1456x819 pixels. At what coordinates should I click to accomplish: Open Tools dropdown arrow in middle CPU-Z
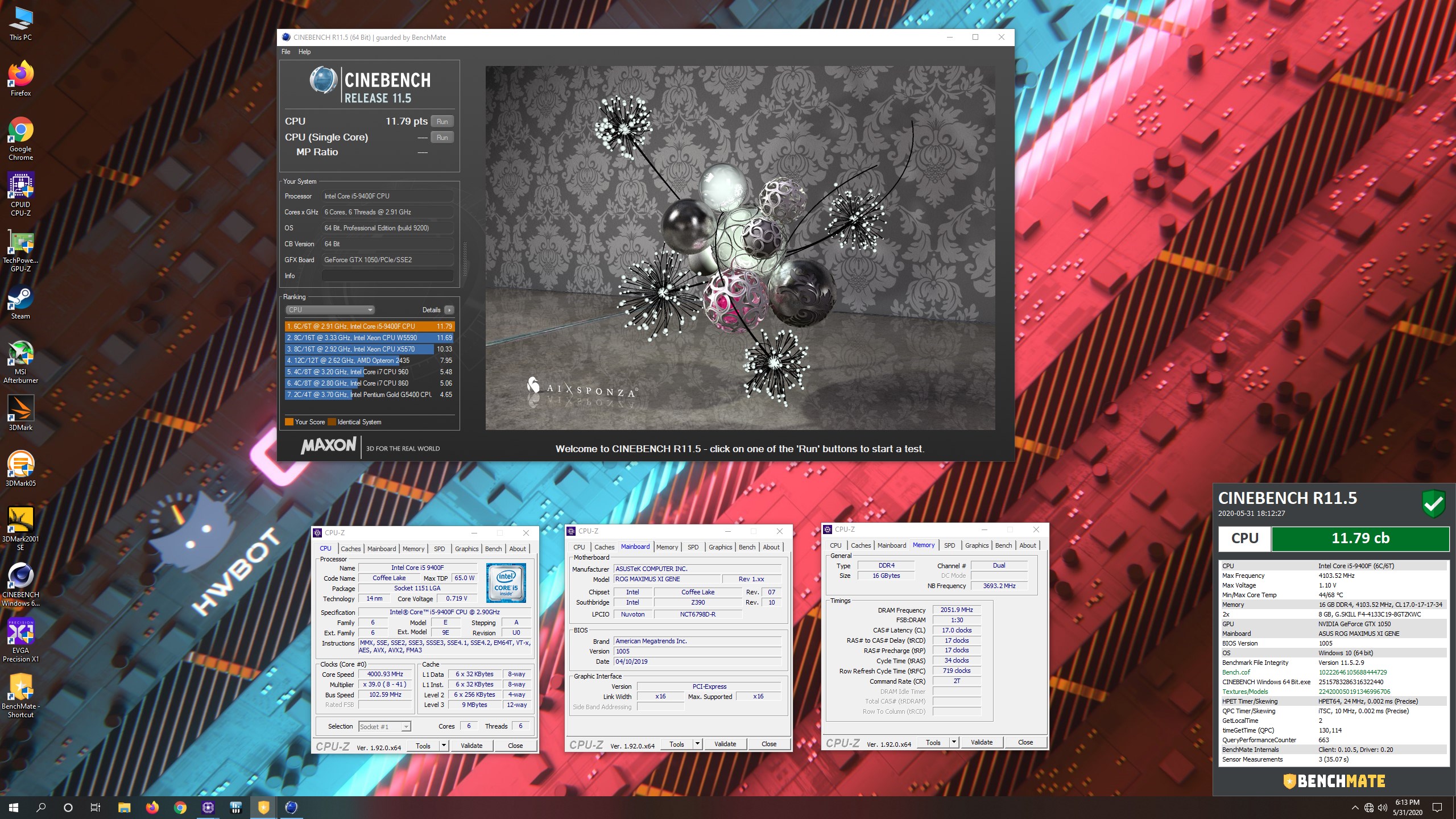click(x=697, y=744)
